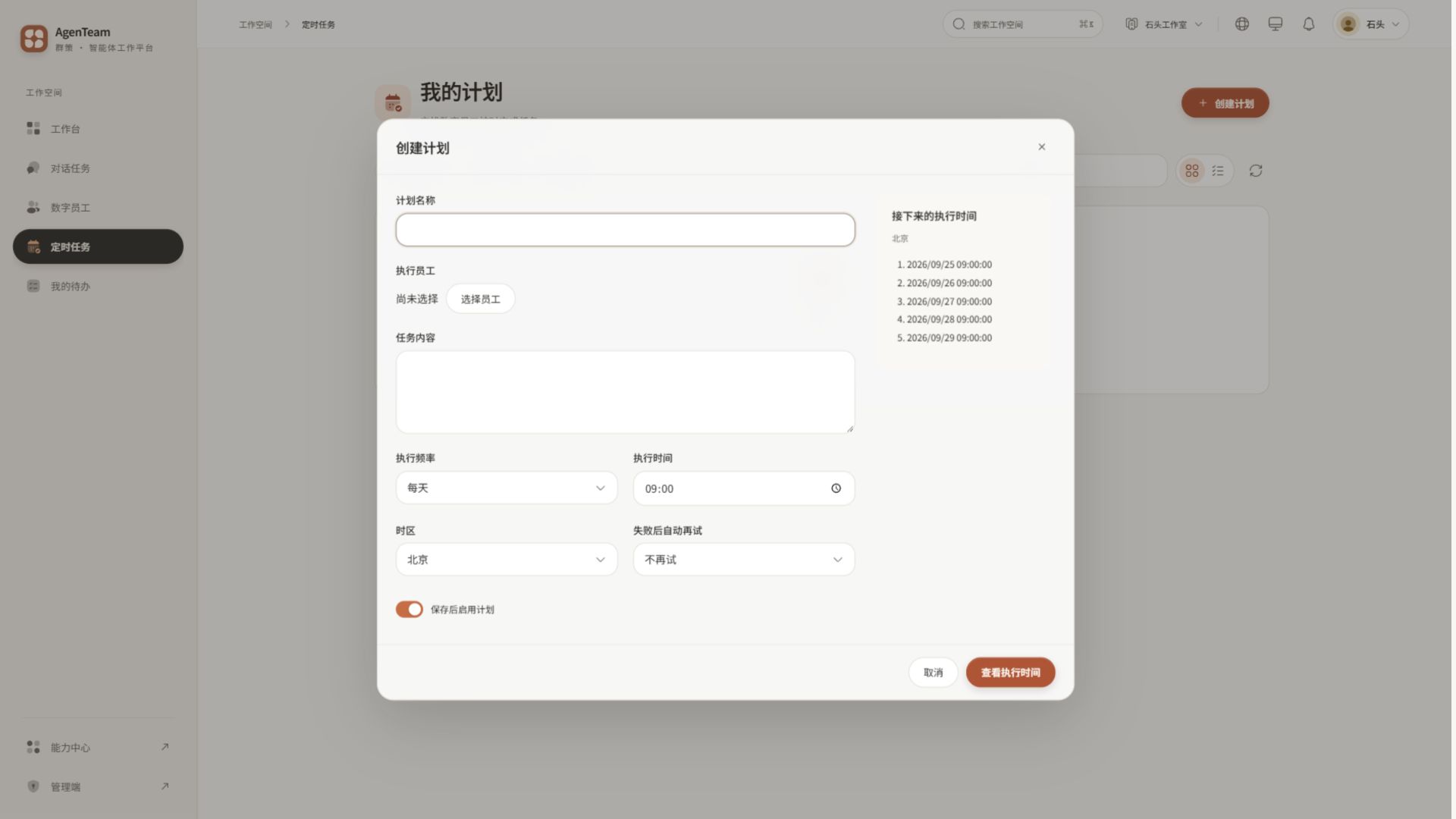Toggle the 保存后启用计划 switch
Screen dimensions: 1456x819
pos(409,610)
